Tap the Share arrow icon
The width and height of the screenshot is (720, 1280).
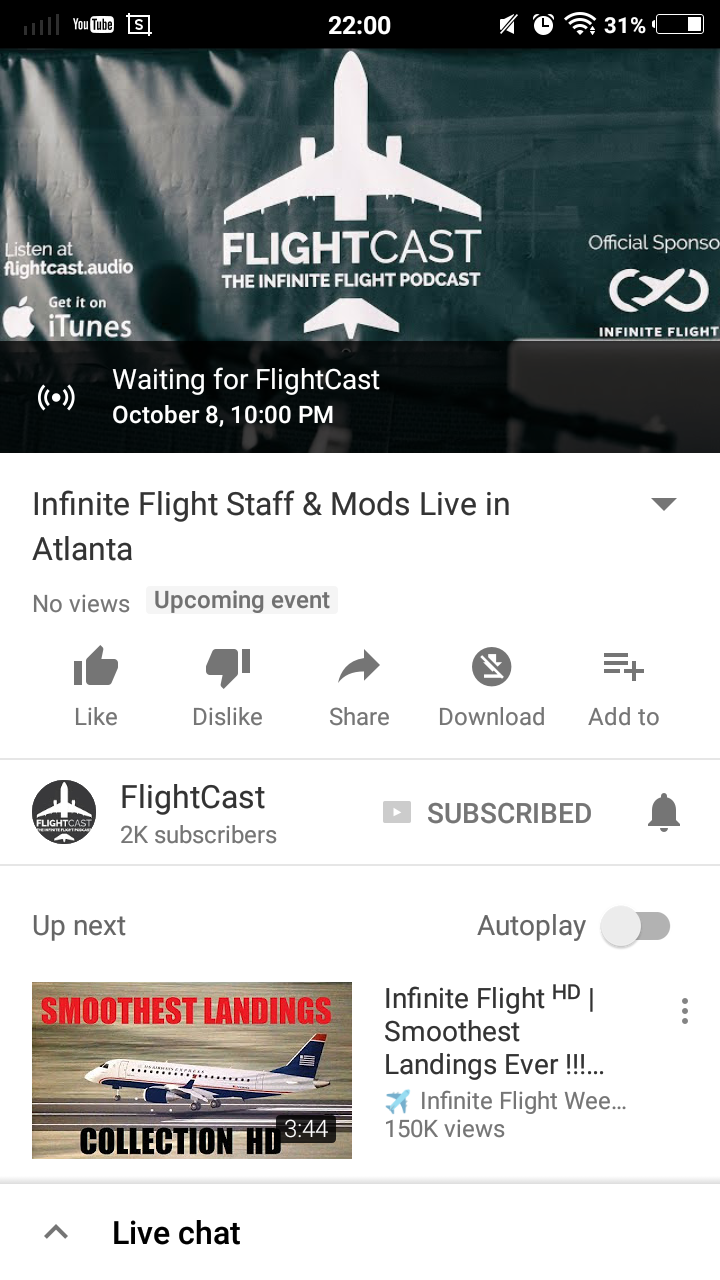tap(359, 667)
